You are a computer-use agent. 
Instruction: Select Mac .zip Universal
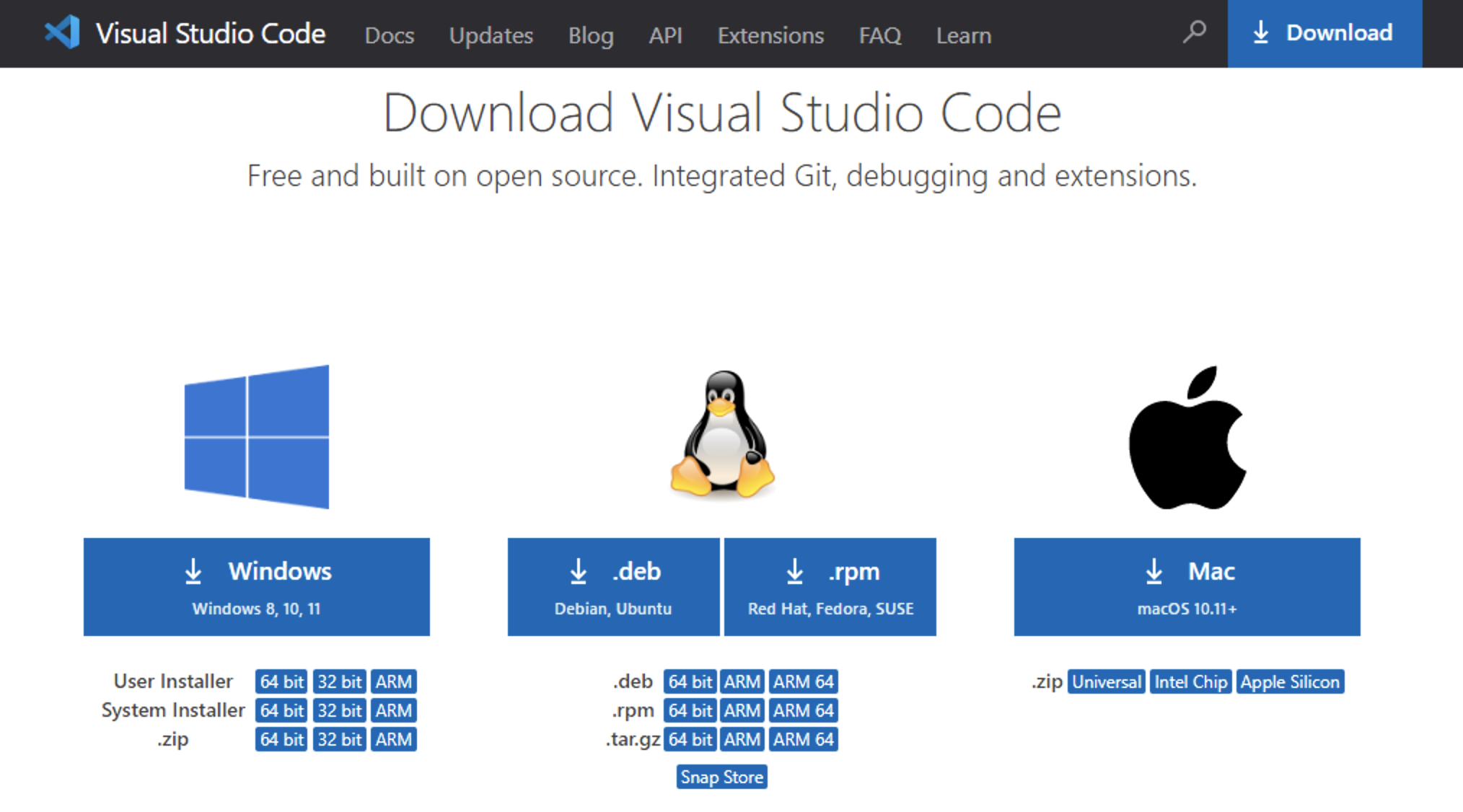[x=1106, y=681]
